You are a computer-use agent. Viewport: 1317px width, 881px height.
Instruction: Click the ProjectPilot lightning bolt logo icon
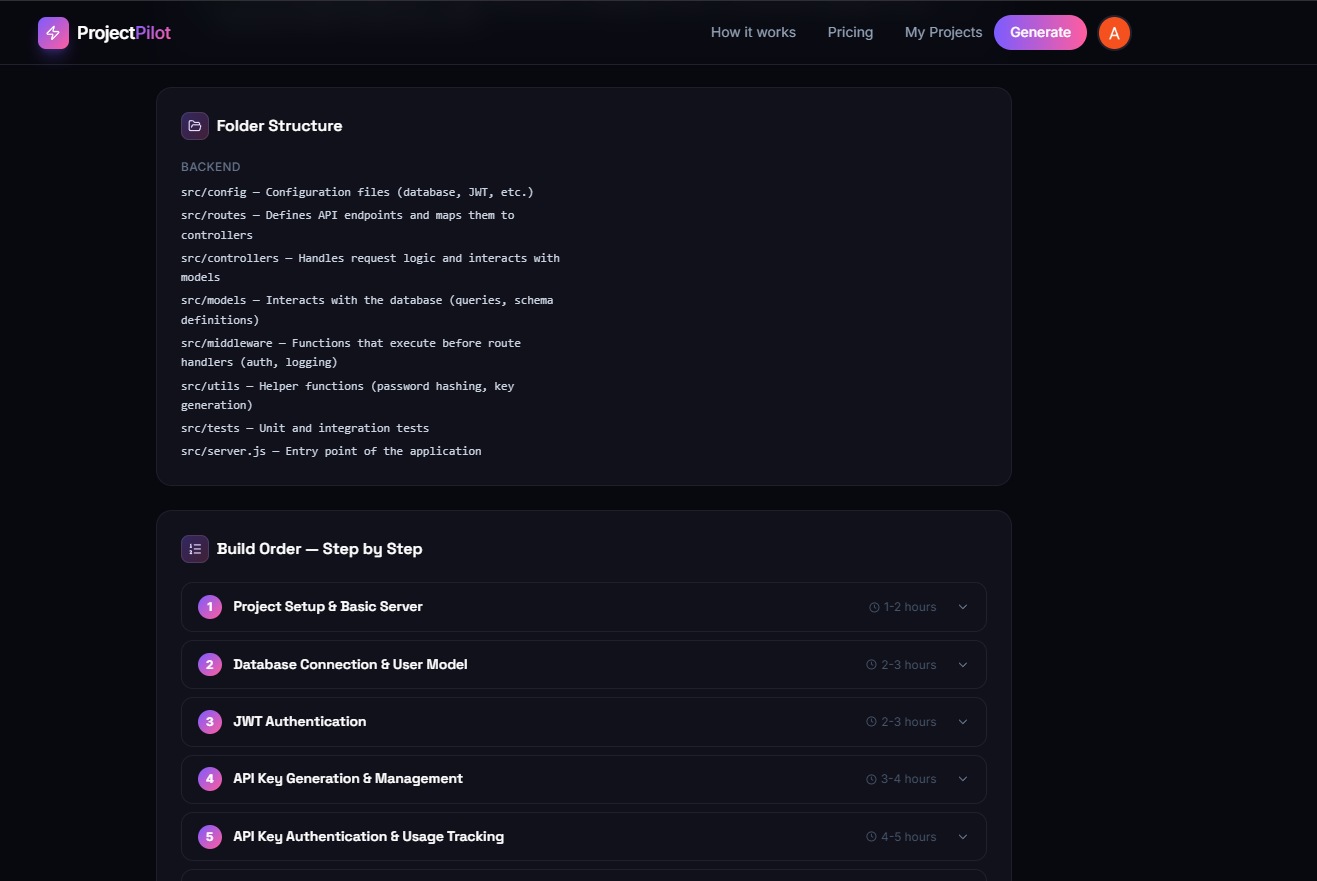coord(53,33)
